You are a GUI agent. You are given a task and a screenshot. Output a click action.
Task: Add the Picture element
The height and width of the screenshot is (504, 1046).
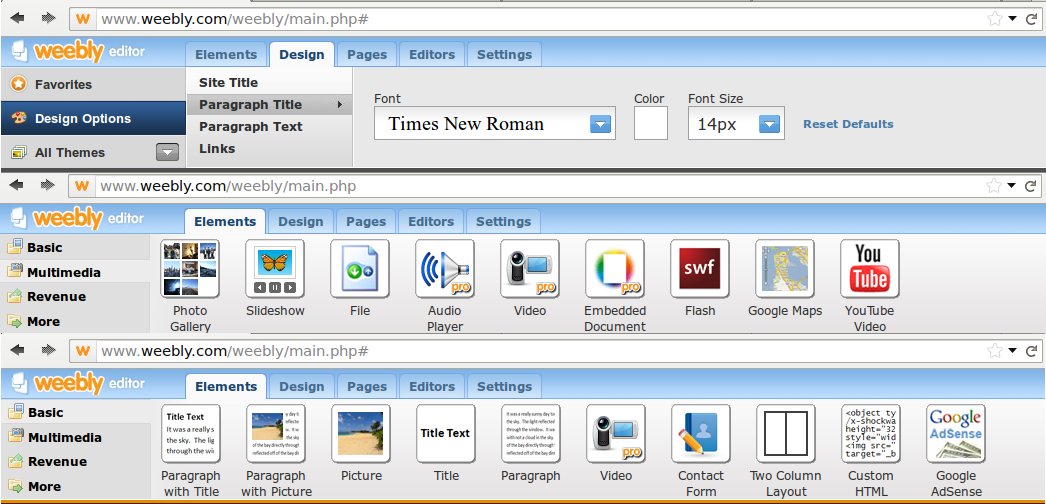coord(361,433)
